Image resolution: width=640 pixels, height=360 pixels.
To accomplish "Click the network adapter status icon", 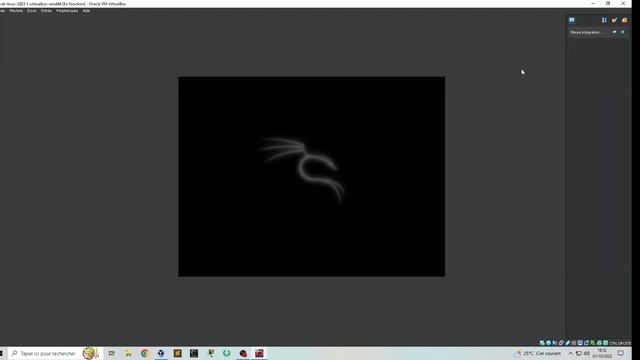I will [x=561, y=343].
